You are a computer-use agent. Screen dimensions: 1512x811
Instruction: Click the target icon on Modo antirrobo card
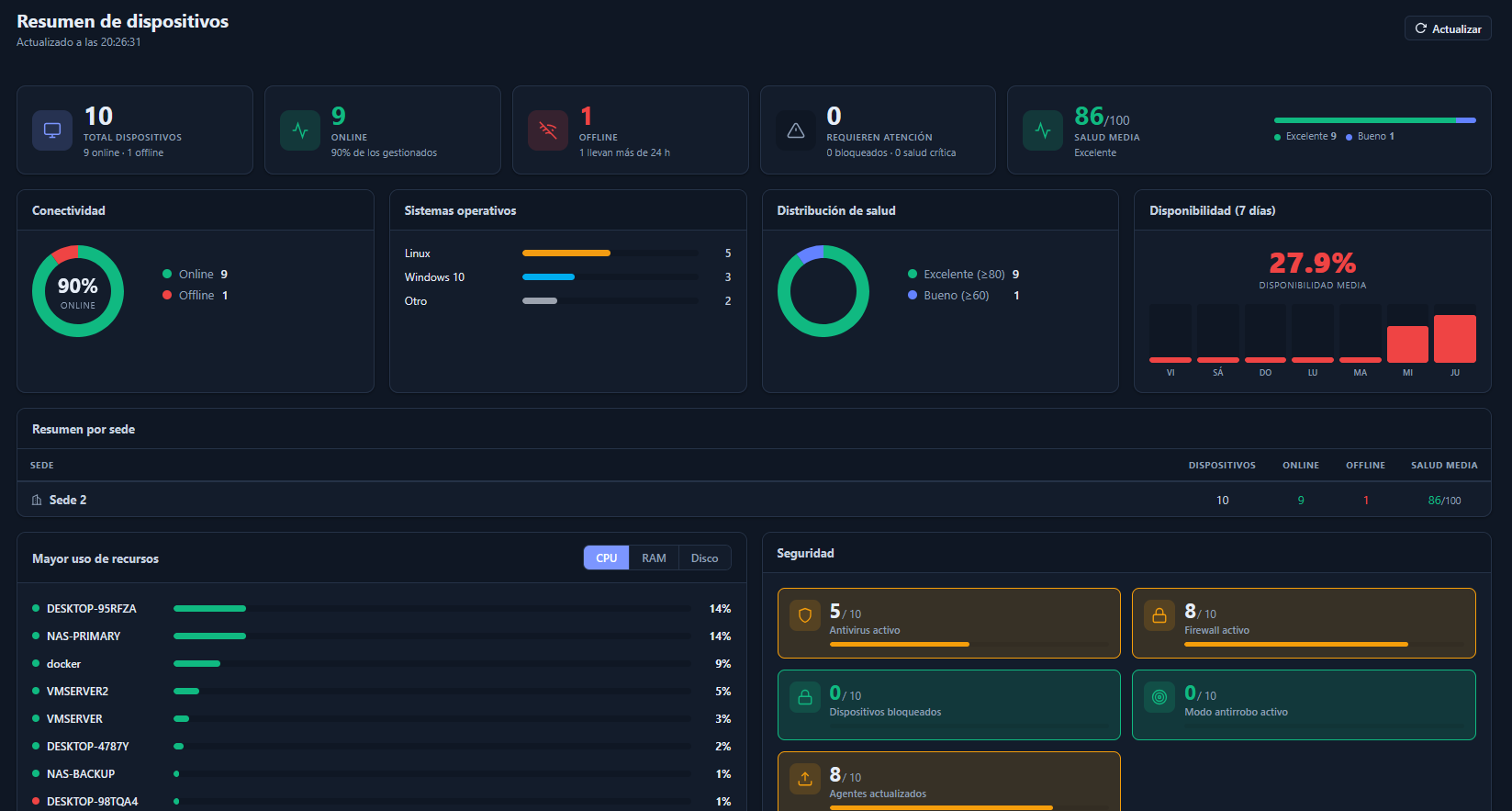1159,697
